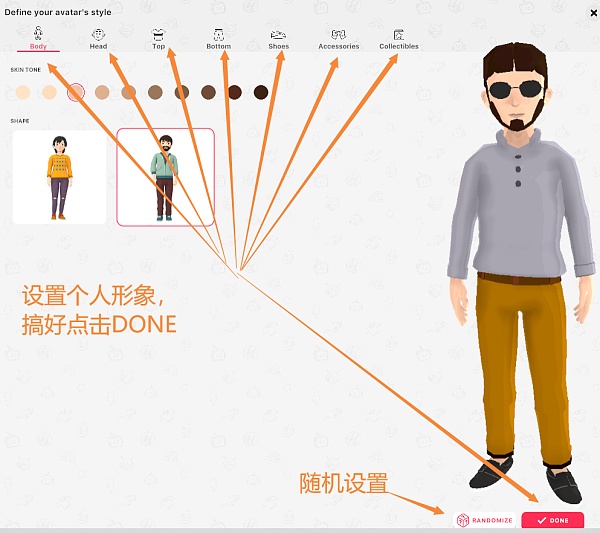Select the Top shirt icon
The width and height of the screenshot is (600, 533).
tap(158, 34)
